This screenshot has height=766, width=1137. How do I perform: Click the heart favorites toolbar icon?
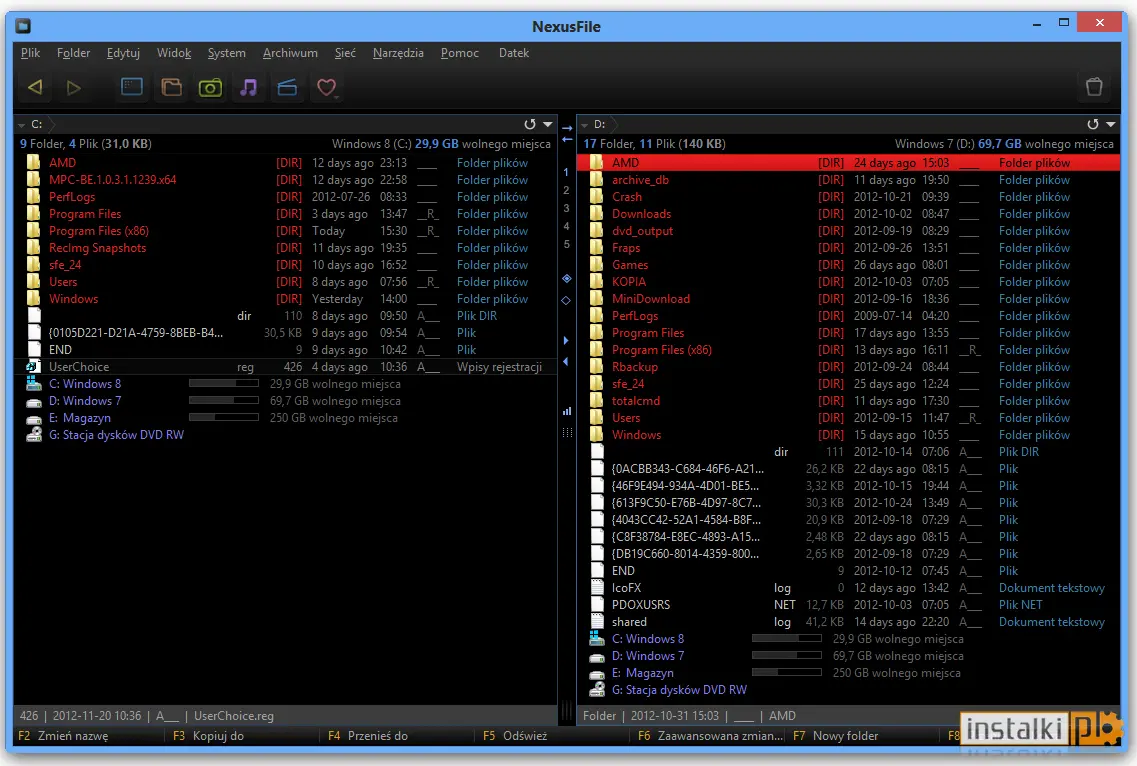(326, 88)
